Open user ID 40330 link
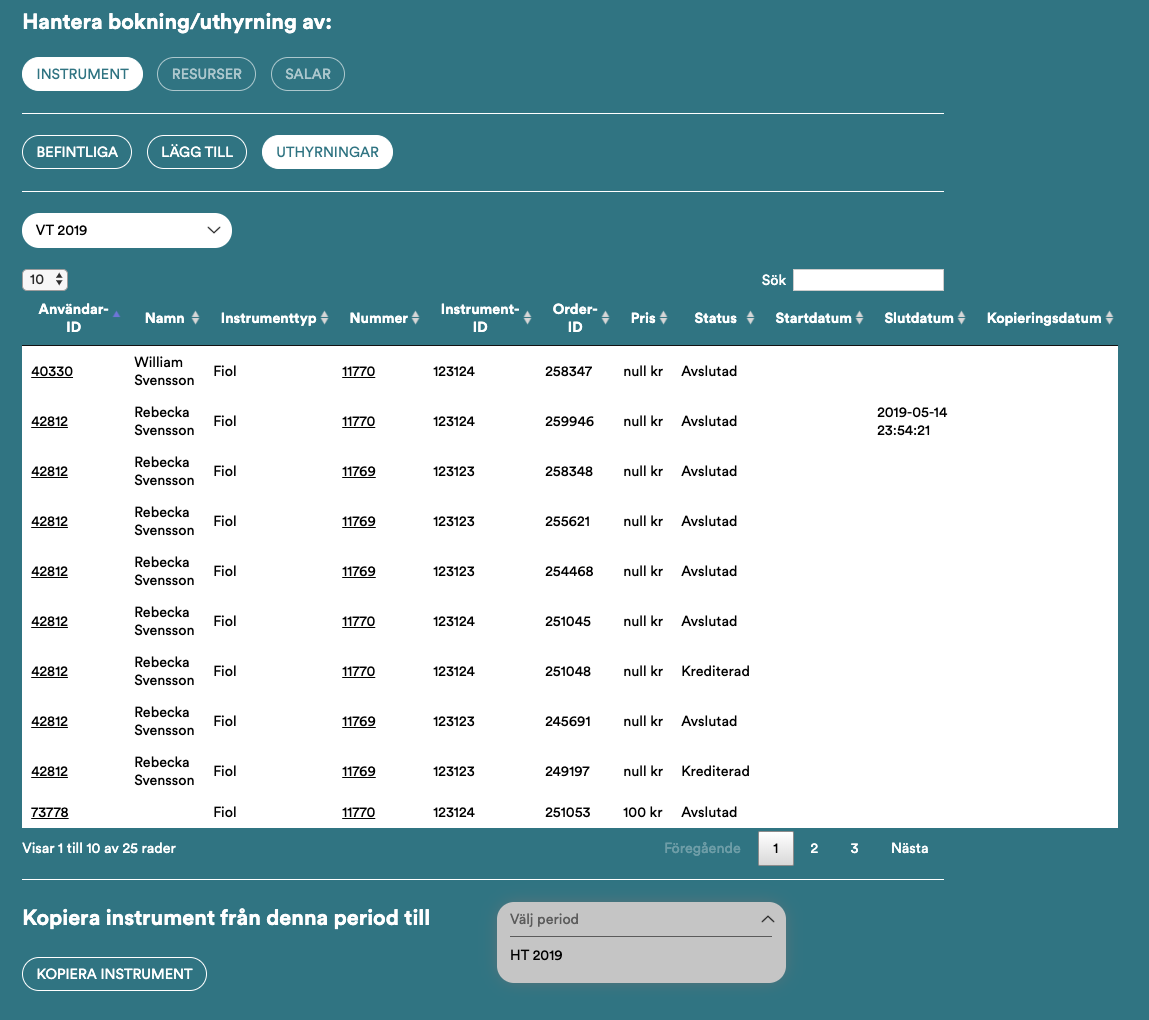 52,371
